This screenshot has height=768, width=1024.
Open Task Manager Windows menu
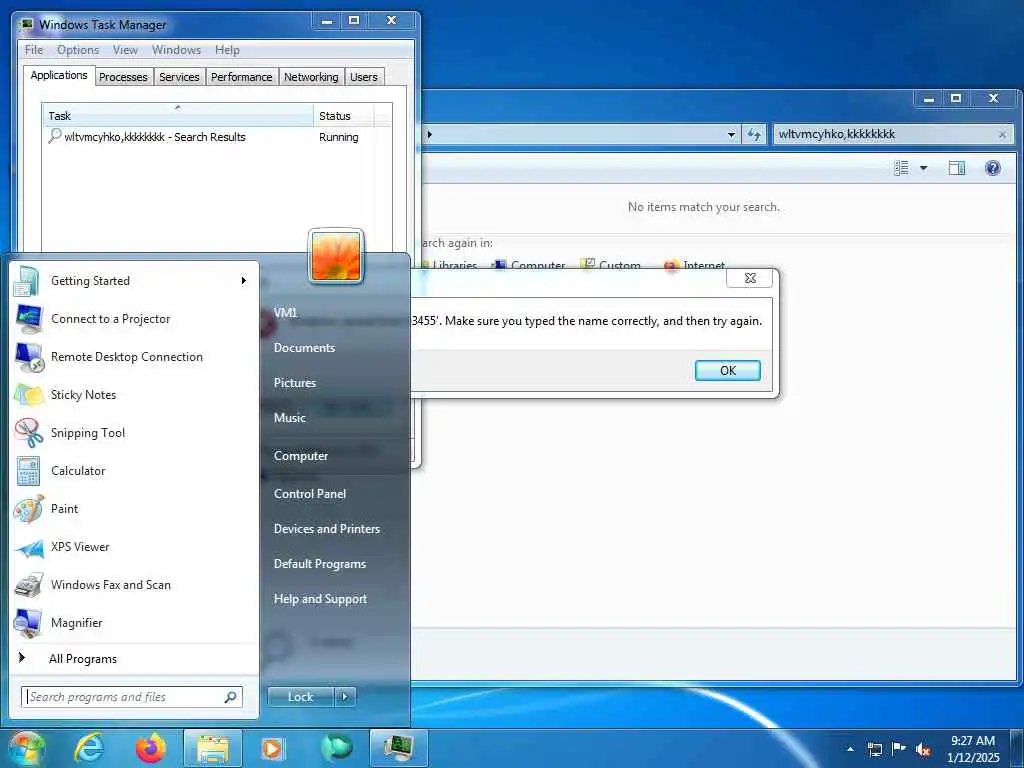point(176,50)
